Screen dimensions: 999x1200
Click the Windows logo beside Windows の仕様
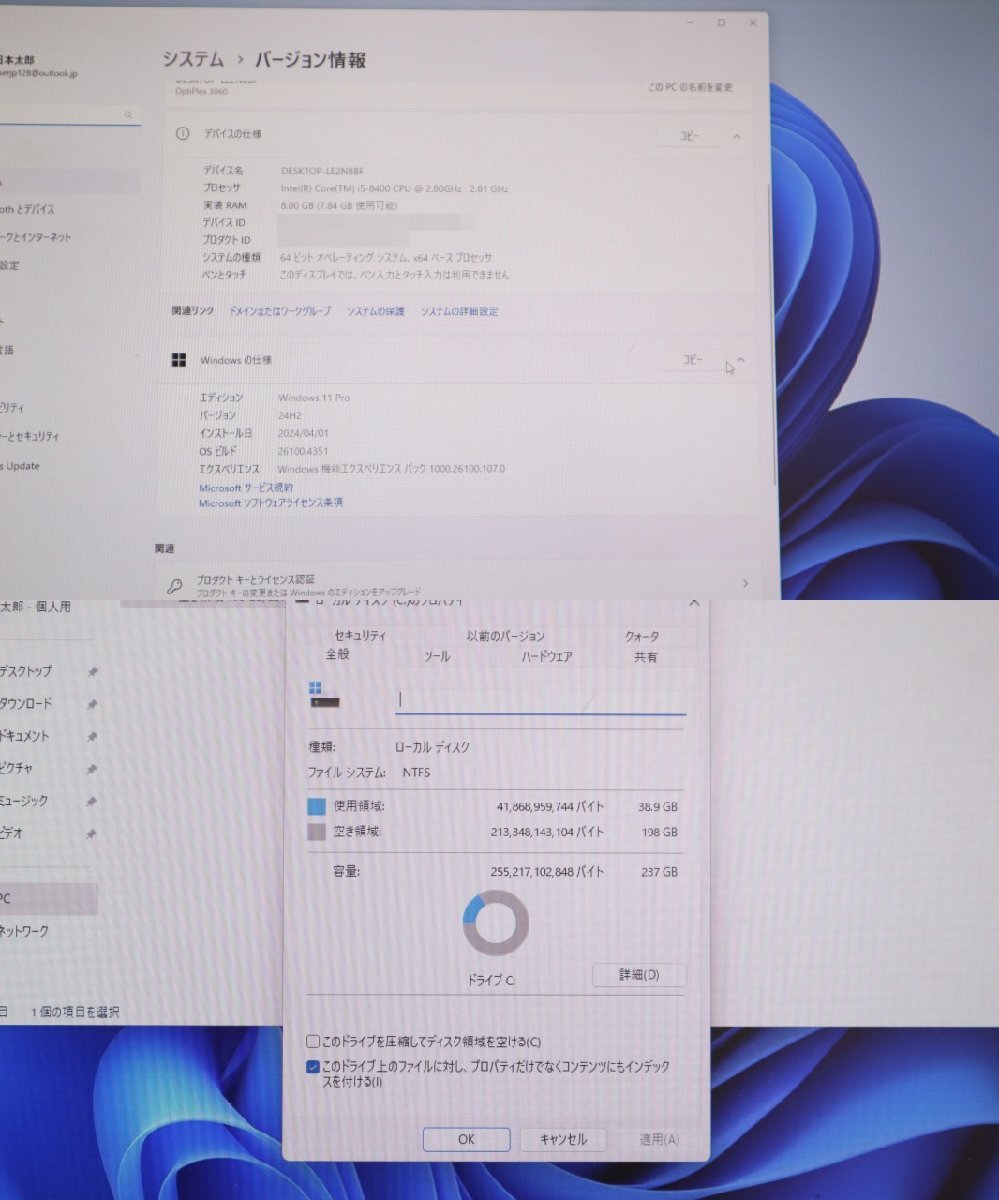[x=180, y=360]
